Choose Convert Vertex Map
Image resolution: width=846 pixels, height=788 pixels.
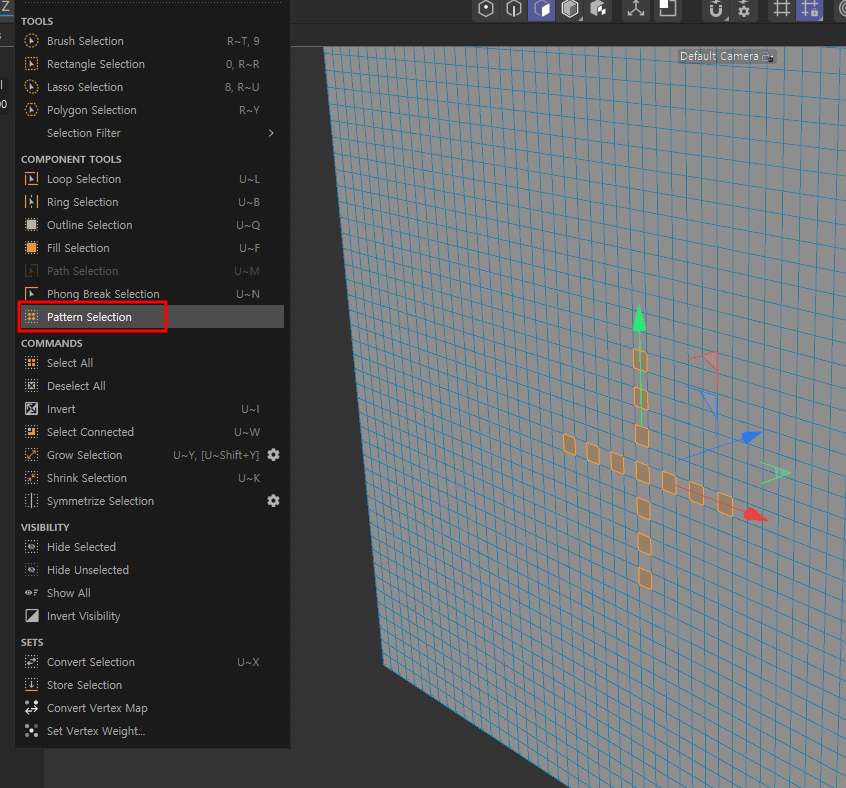[153, 708]
